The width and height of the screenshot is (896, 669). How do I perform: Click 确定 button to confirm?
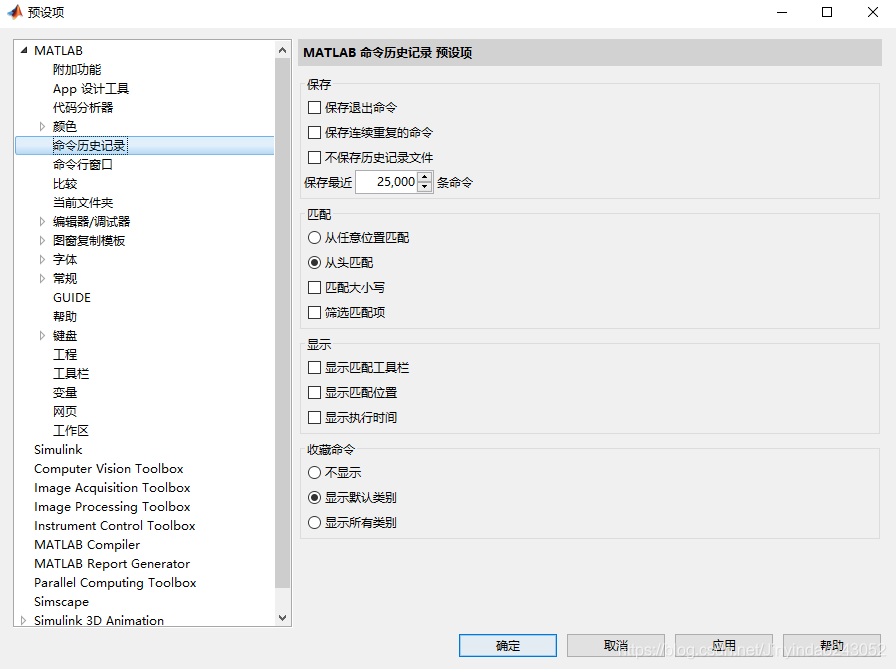coord(507,646)
